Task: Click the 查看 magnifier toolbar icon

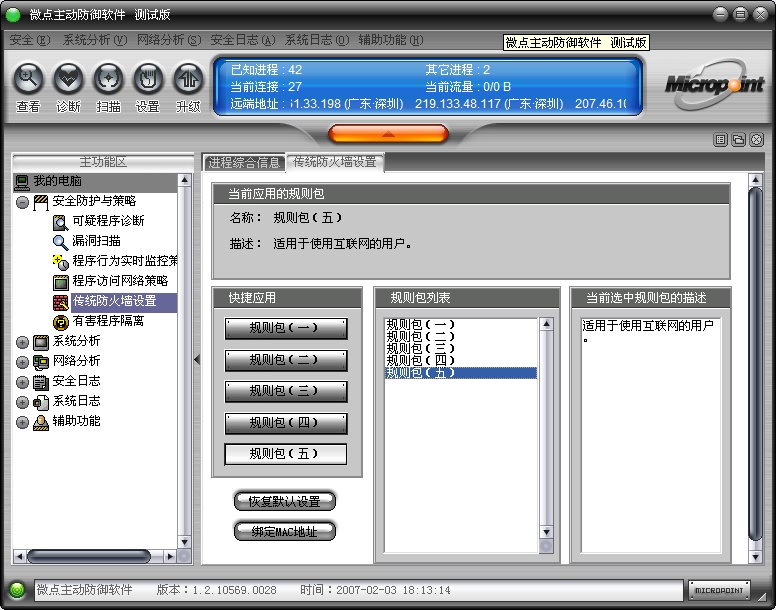Action: click(29, 79)
